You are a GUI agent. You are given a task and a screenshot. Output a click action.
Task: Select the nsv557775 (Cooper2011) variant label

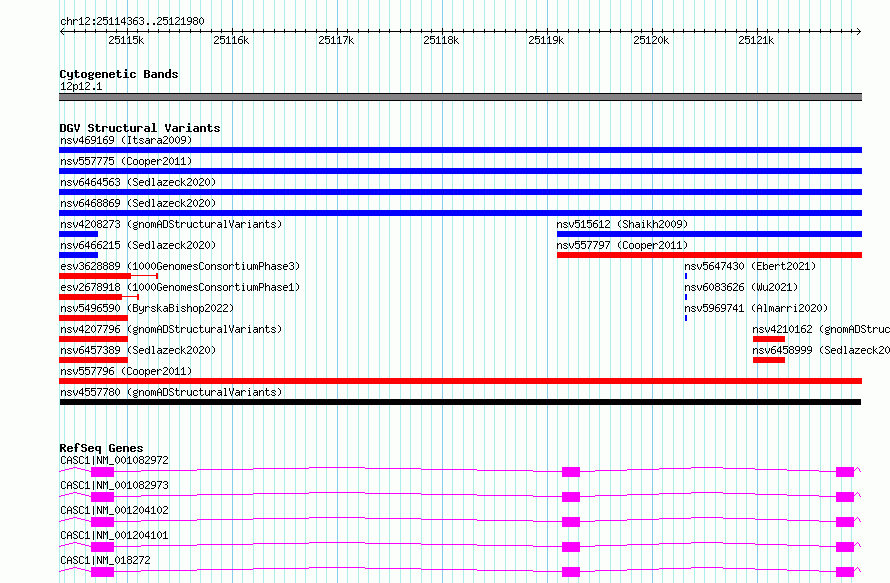click(x=126, y=161)
